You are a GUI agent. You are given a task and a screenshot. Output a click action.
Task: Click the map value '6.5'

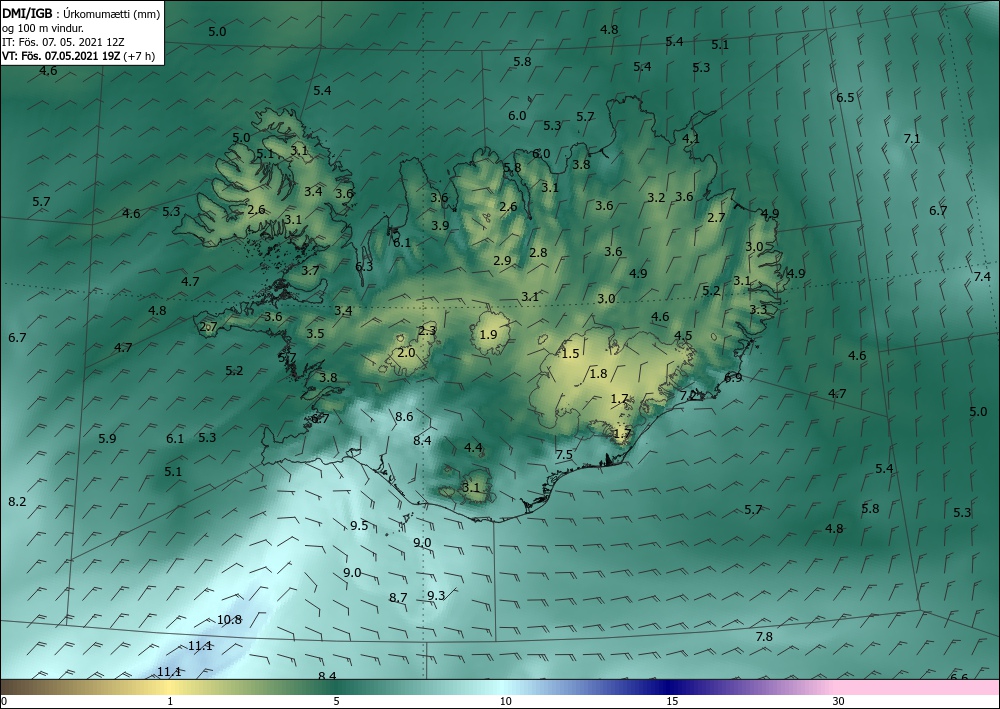[x=845, y=98]
